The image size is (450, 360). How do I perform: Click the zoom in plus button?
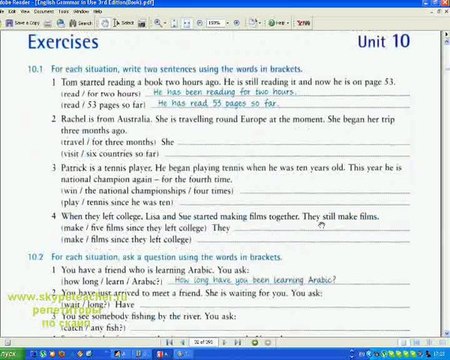click(x=236, y=23)
